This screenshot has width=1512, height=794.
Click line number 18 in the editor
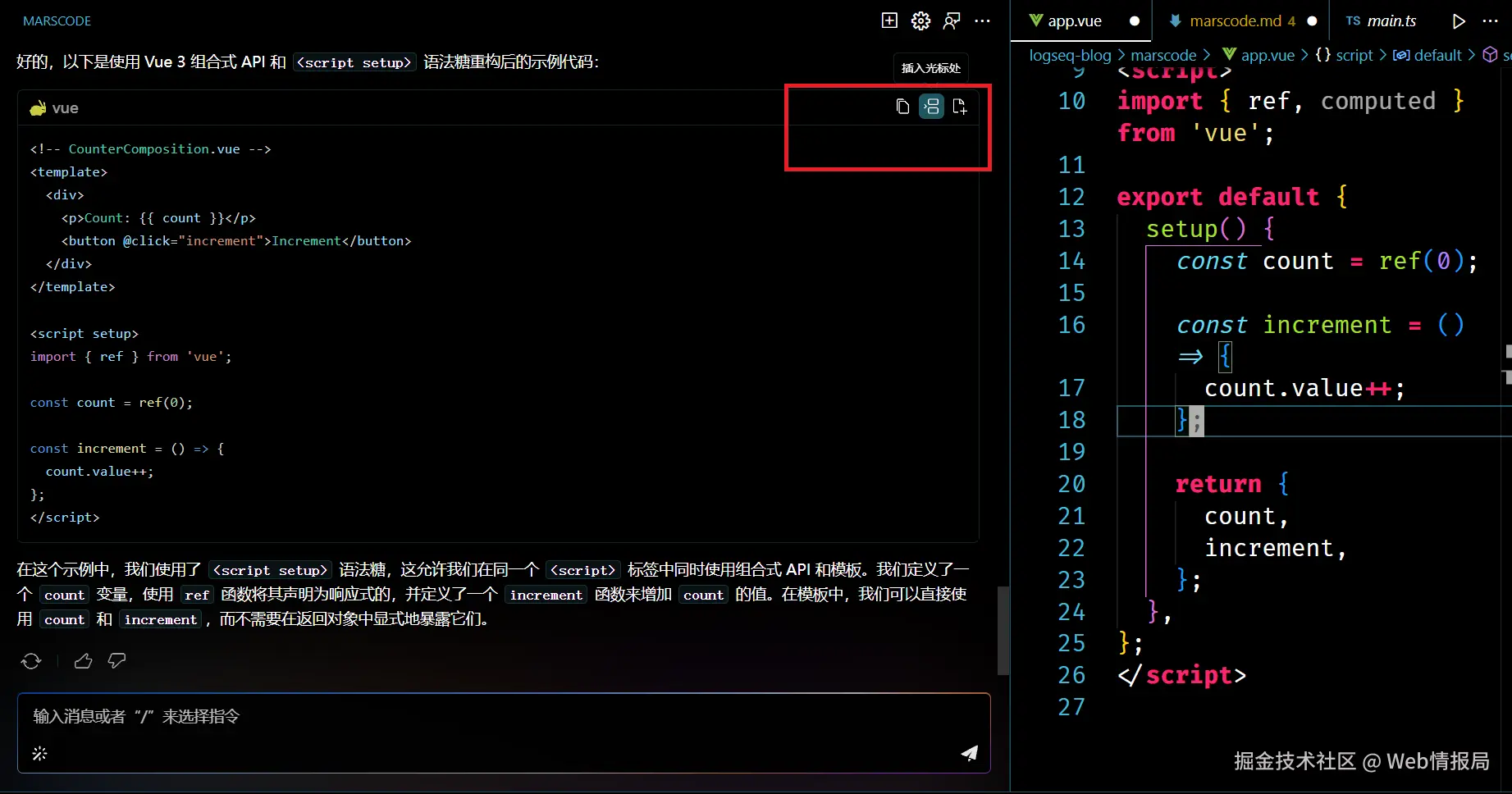pos(1071,420)
